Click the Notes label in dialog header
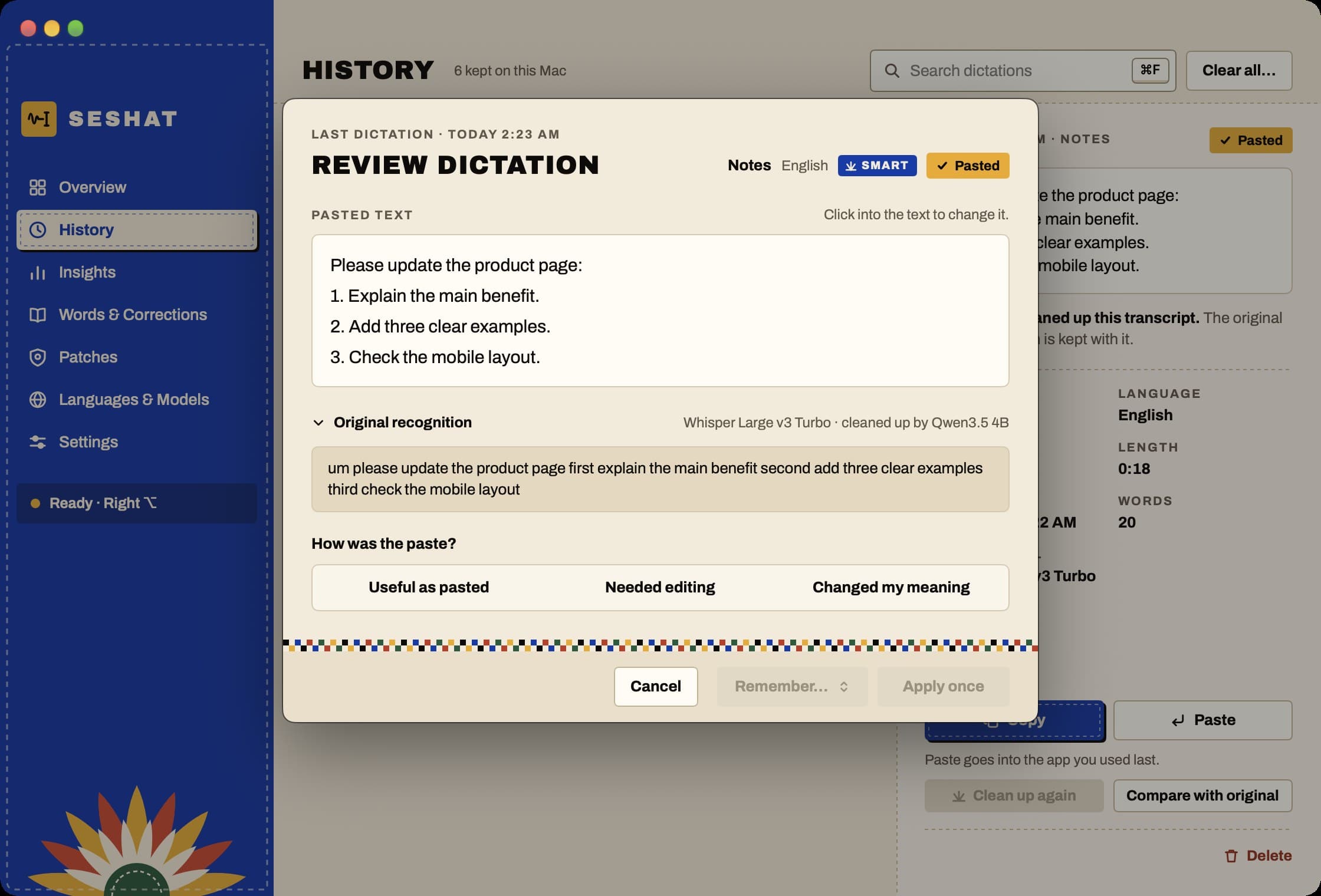The image size is (1321, 896). tap(749, 166)
